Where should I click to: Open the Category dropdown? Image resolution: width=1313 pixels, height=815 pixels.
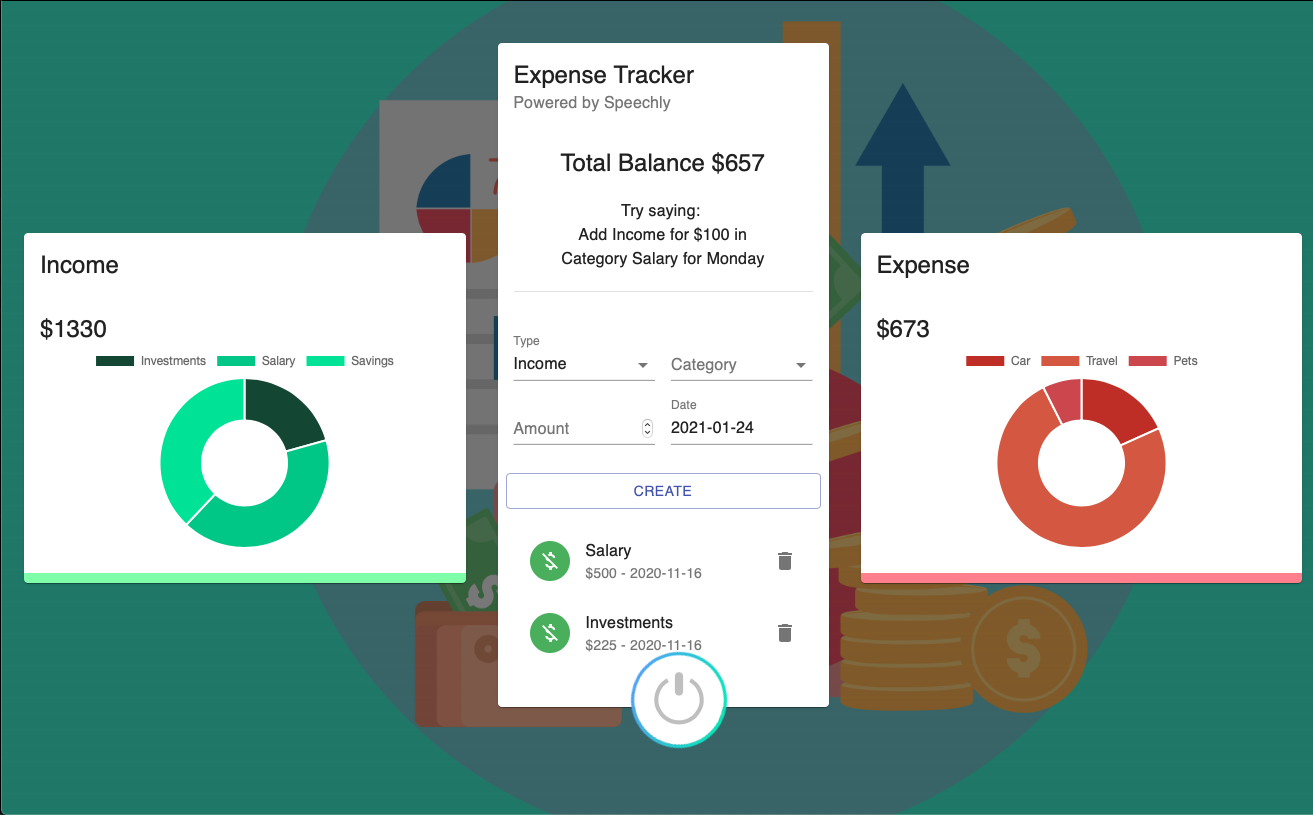(741, 365)
